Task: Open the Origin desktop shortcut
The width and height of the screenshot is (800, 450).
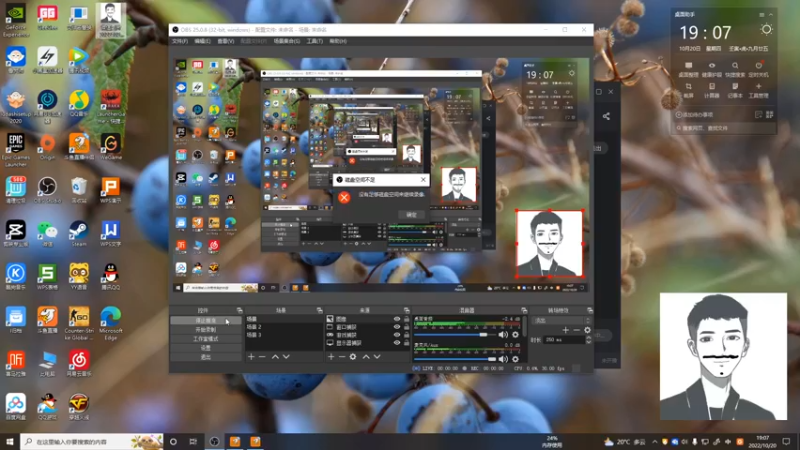Action: click(47, 147)
